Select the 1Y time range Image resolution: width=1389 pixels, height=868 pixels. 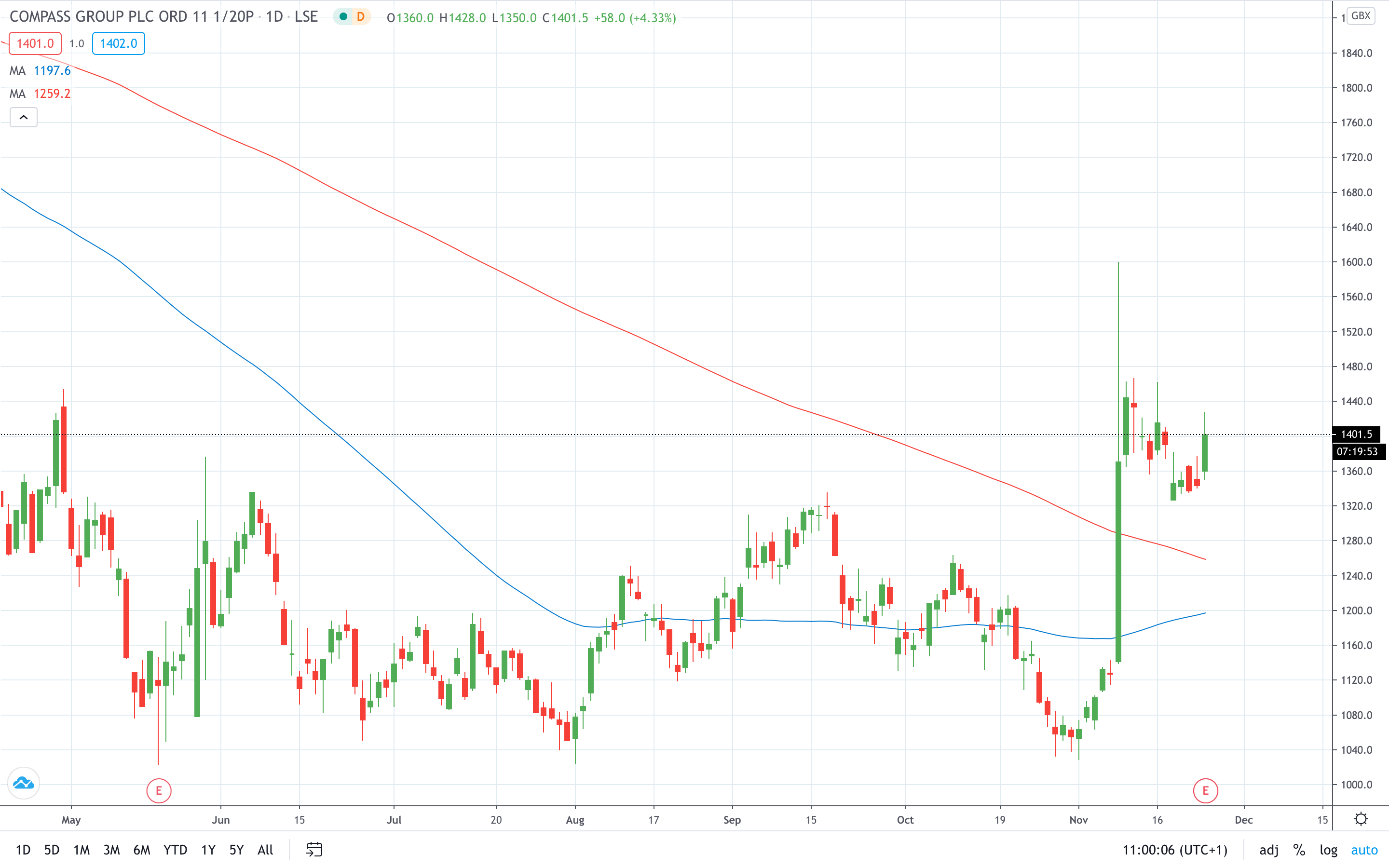[208, 850]
